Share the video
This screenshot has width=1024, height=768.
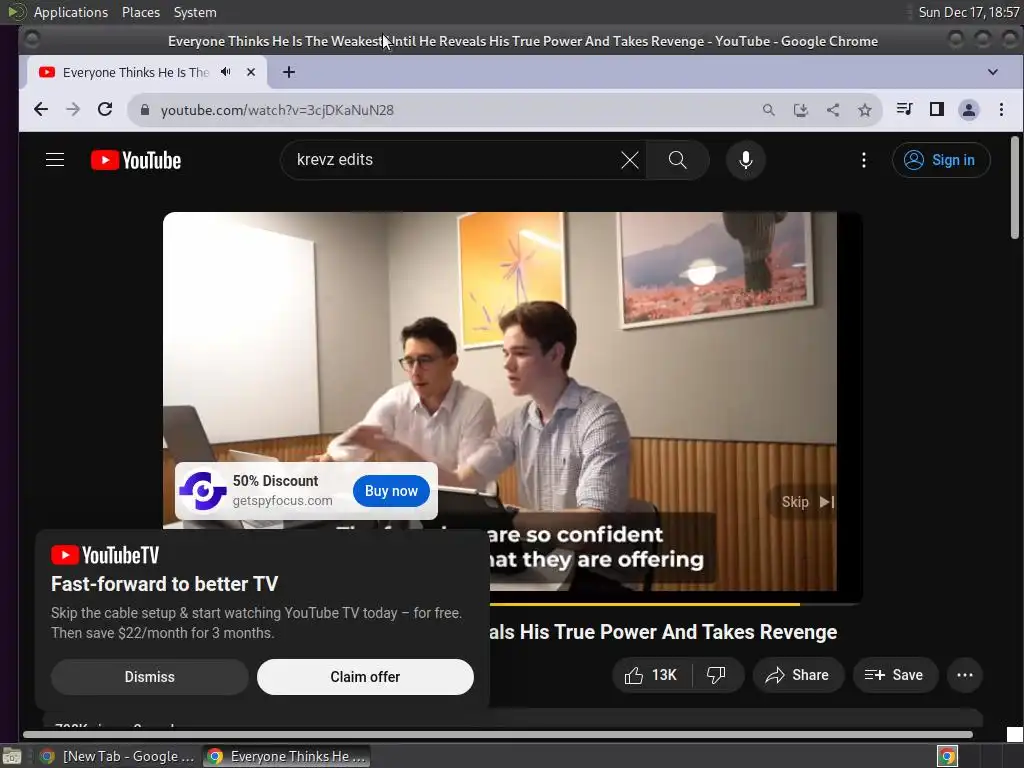(x=798, y=675)
